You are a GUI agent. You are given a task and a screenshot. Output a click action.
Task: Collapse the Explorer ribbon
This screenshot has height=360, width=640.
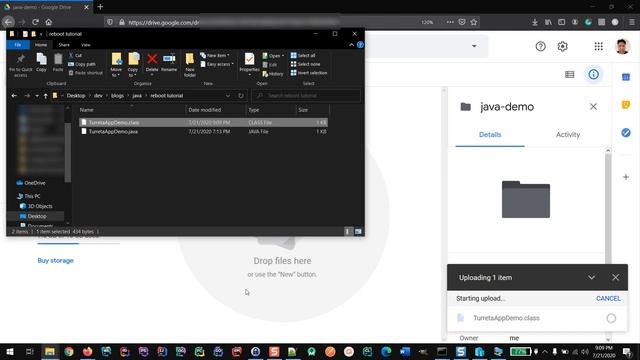tap(351, 44)
